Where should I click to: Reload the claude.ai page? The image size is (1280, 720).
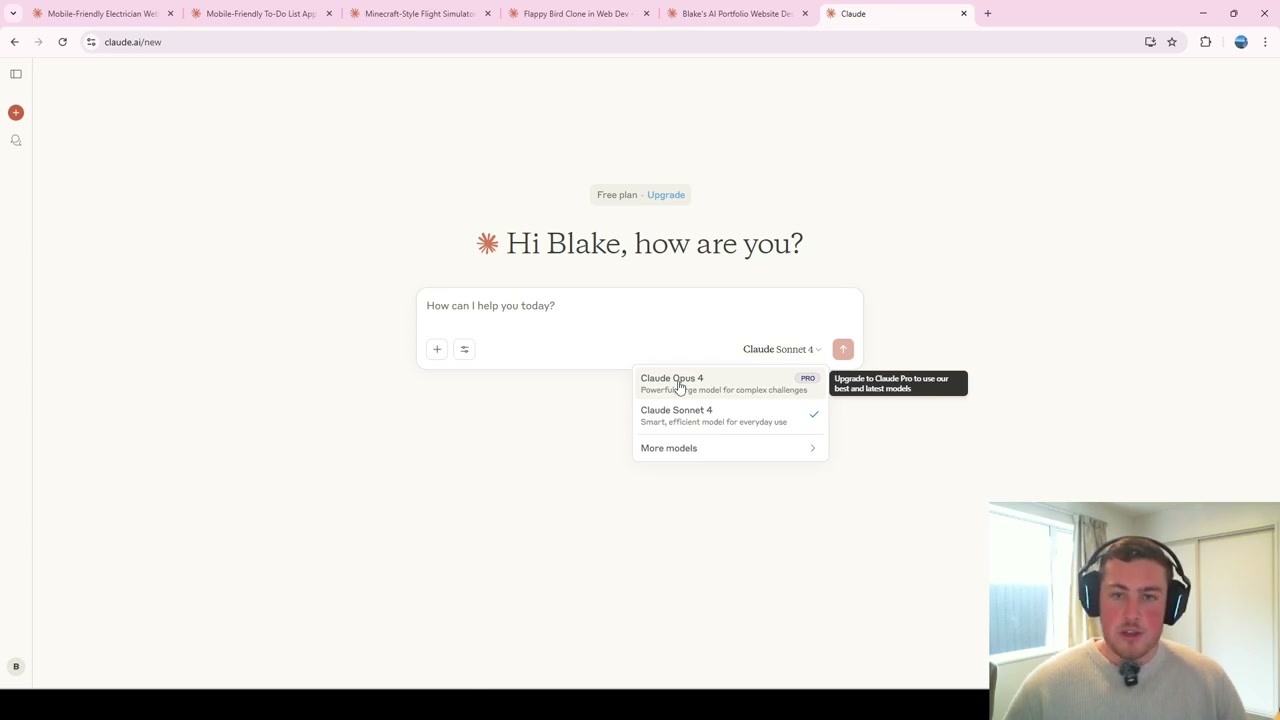(x=62, y=42)
